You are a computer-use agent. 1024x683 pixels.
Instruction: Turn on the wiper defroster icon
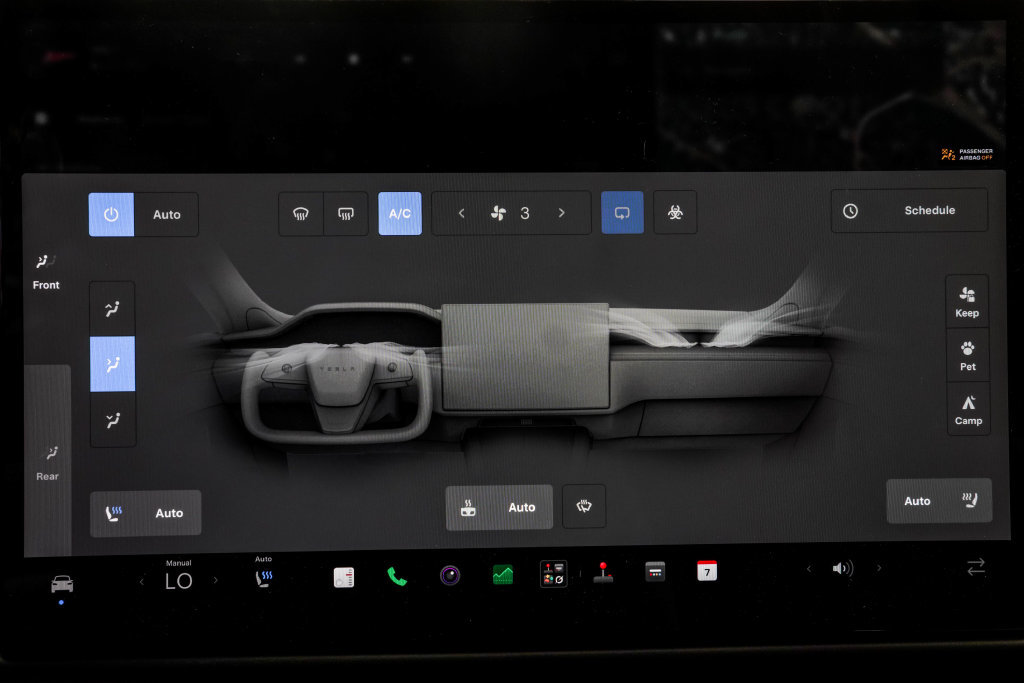coord(584,506)
